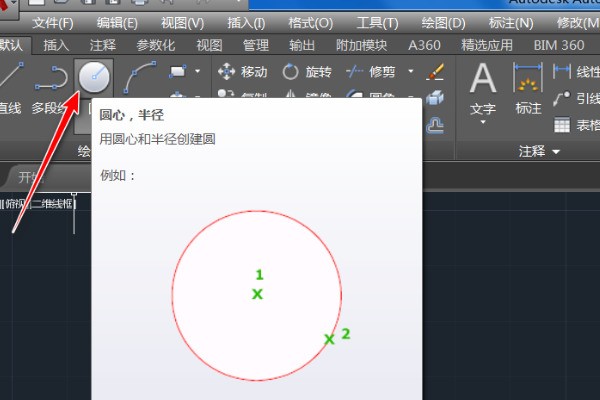Open the Trim (修剪) dropdown arrow
The width and height of the screenshot is (600, 400).
pos(412,71)
